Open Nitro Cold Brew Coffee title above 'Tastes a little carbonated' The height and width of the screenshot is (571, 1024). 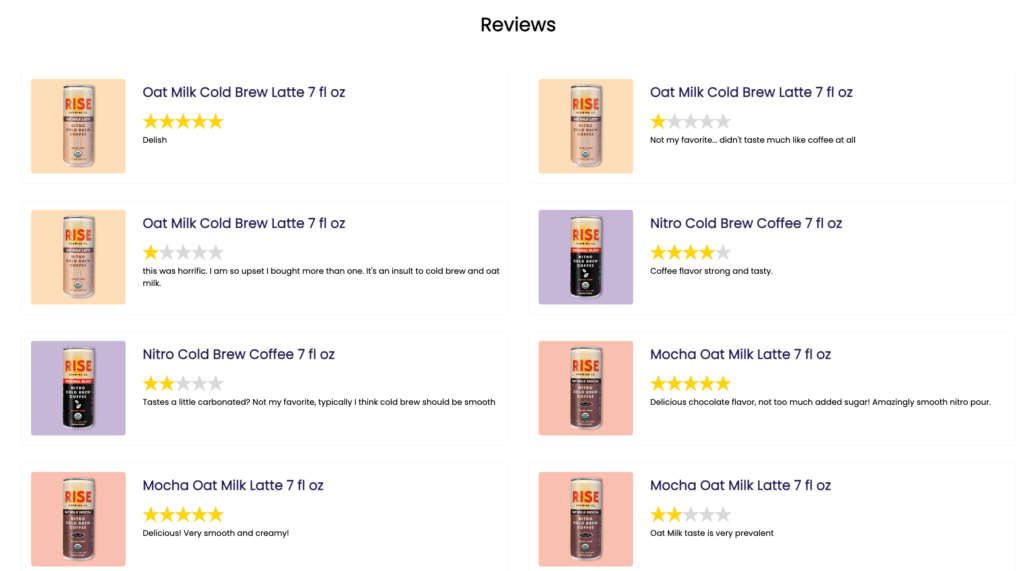click(x=239, y=354)
